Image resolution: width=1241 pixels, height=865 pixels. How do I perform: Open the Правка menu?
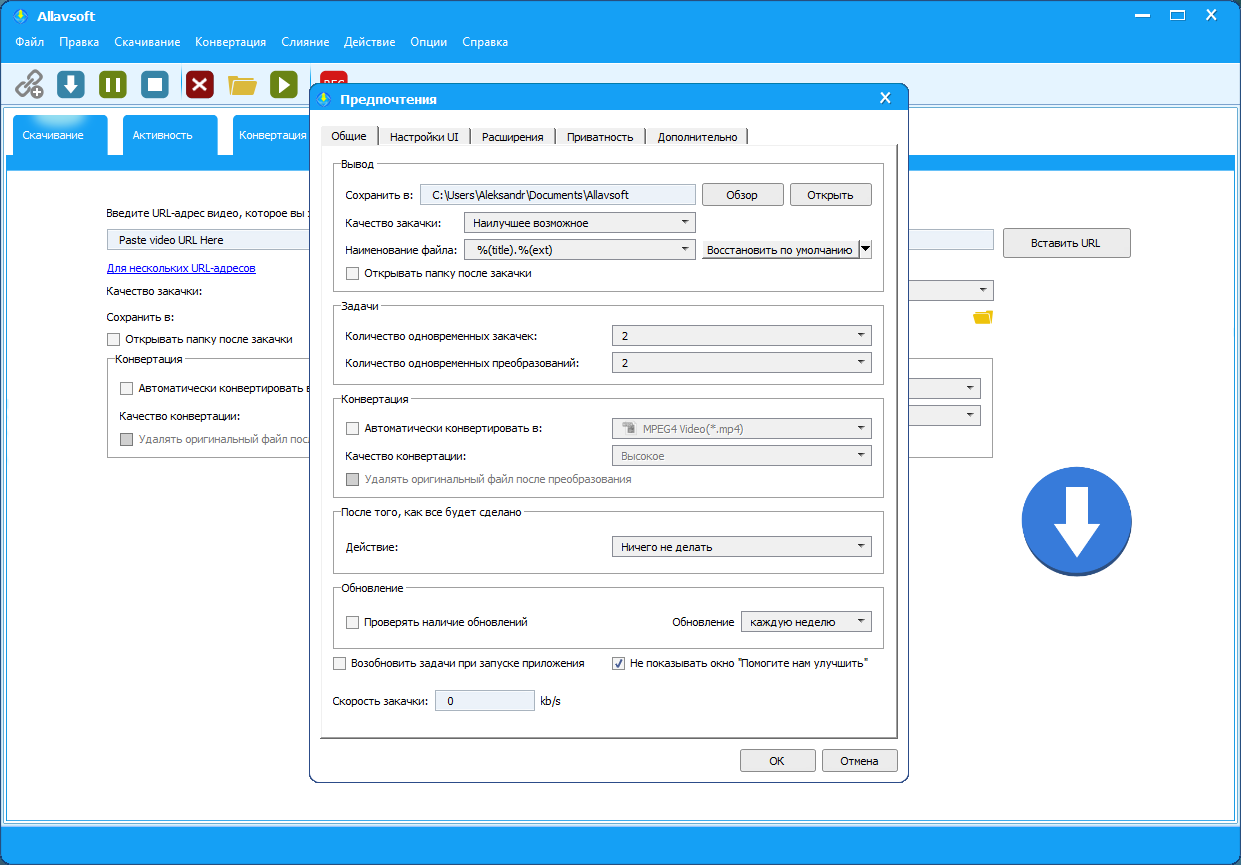(x=79, y=42)
